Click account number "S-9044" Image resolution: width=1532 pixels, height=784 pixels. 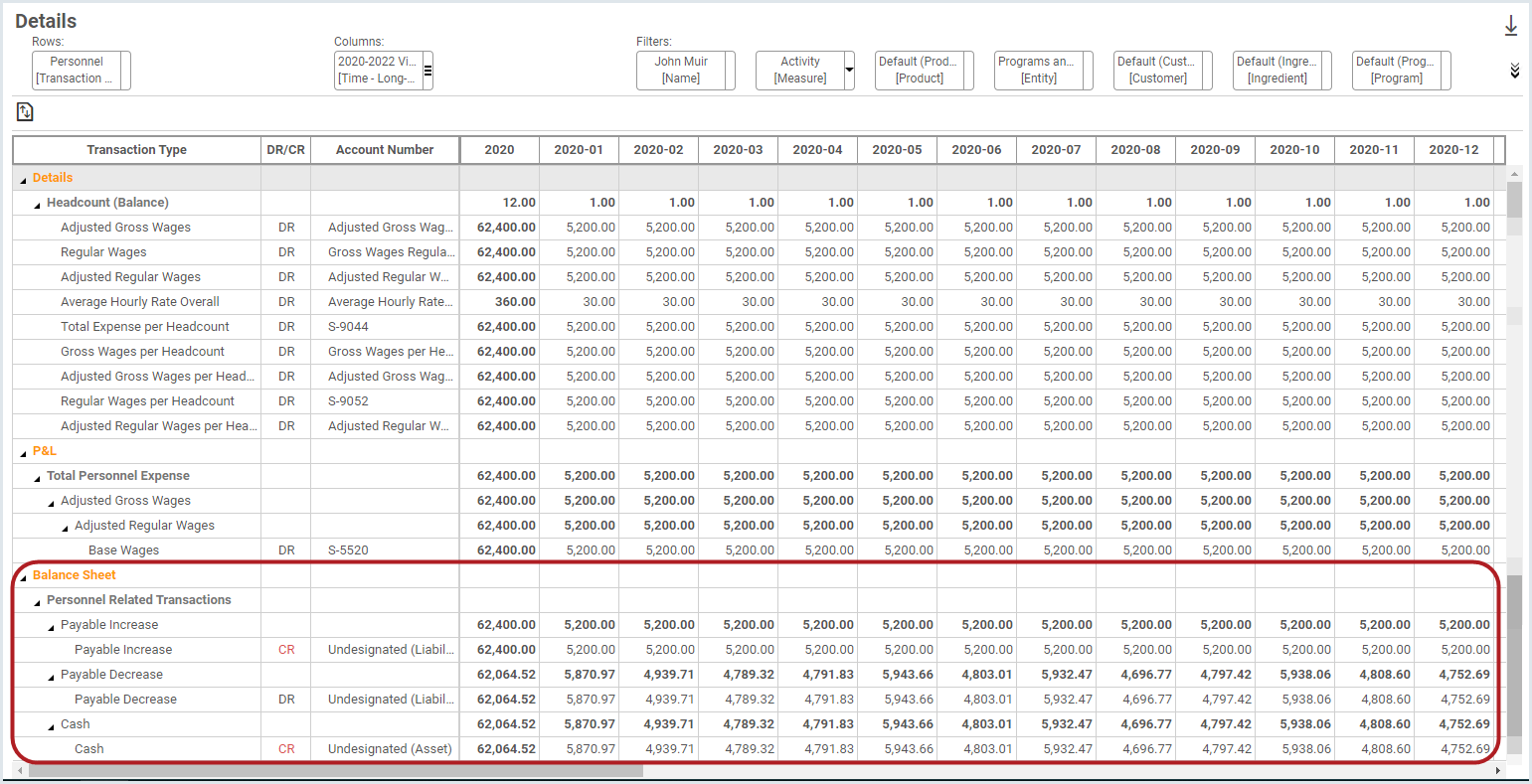(349, 327)
